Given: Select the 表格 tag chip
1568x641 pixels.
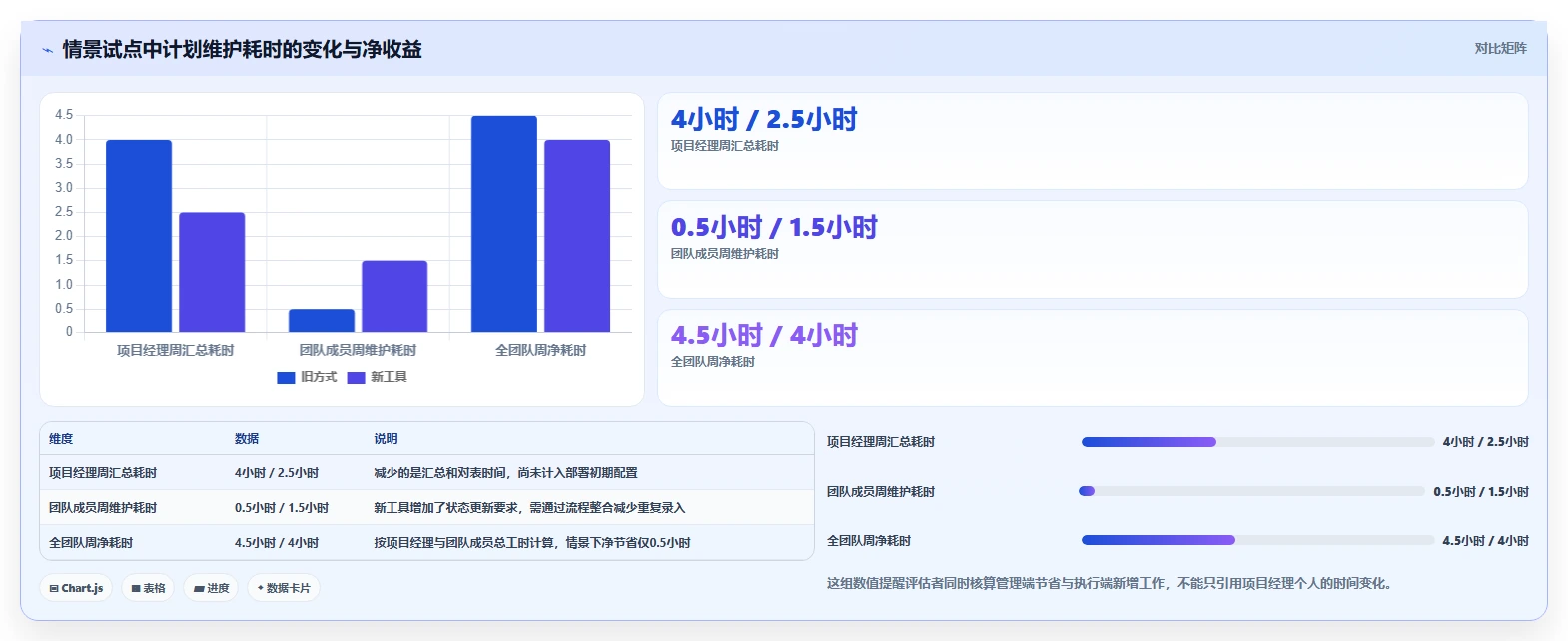Looking at the screenshot, I should pyautogui.click(x=148, y=588).
